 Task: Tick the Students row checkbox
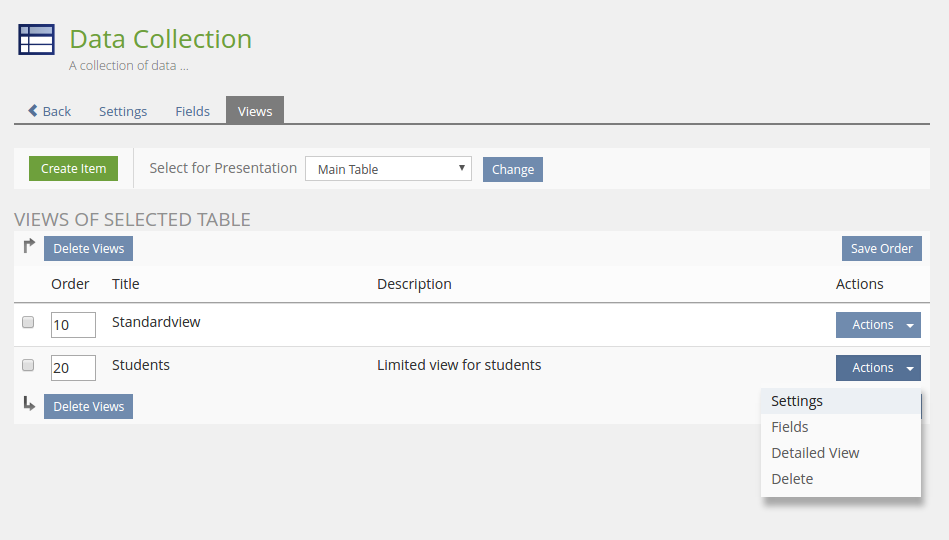[x=28, y=365]
